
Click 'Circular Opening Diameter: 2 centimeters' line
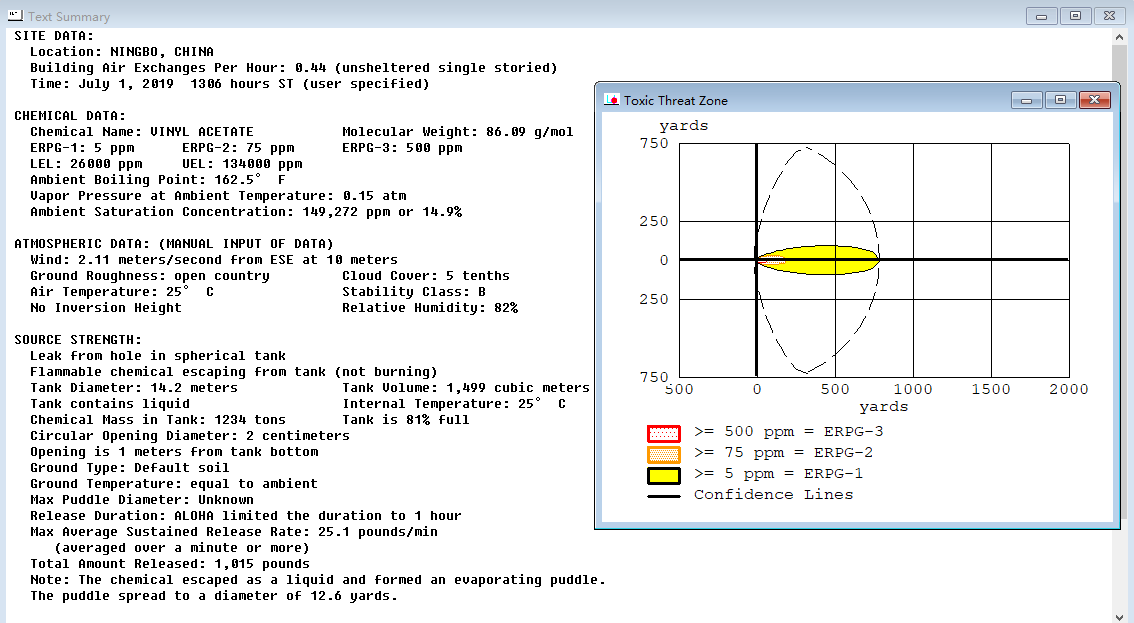coord(190,436)
